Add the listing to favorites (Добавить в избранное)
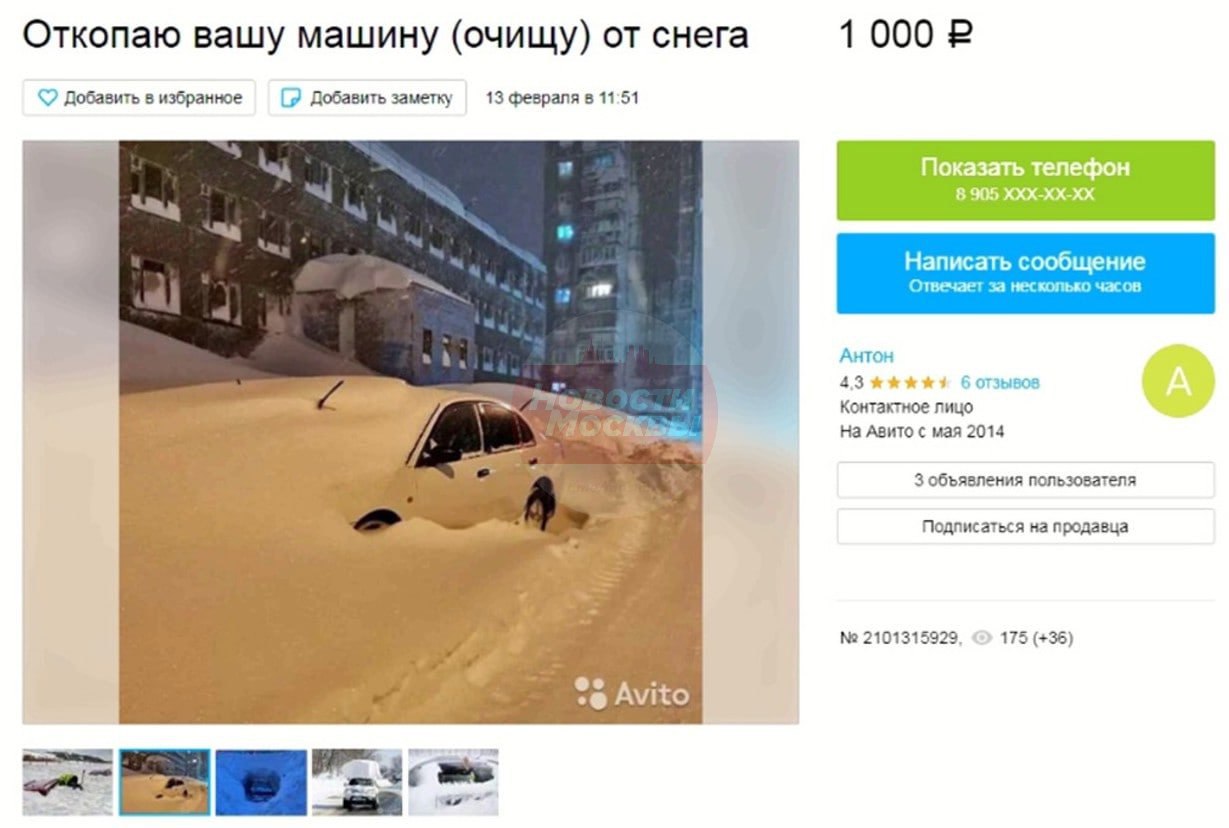Viewport: 1229px width, 828px height. click(x=139, y=98)
